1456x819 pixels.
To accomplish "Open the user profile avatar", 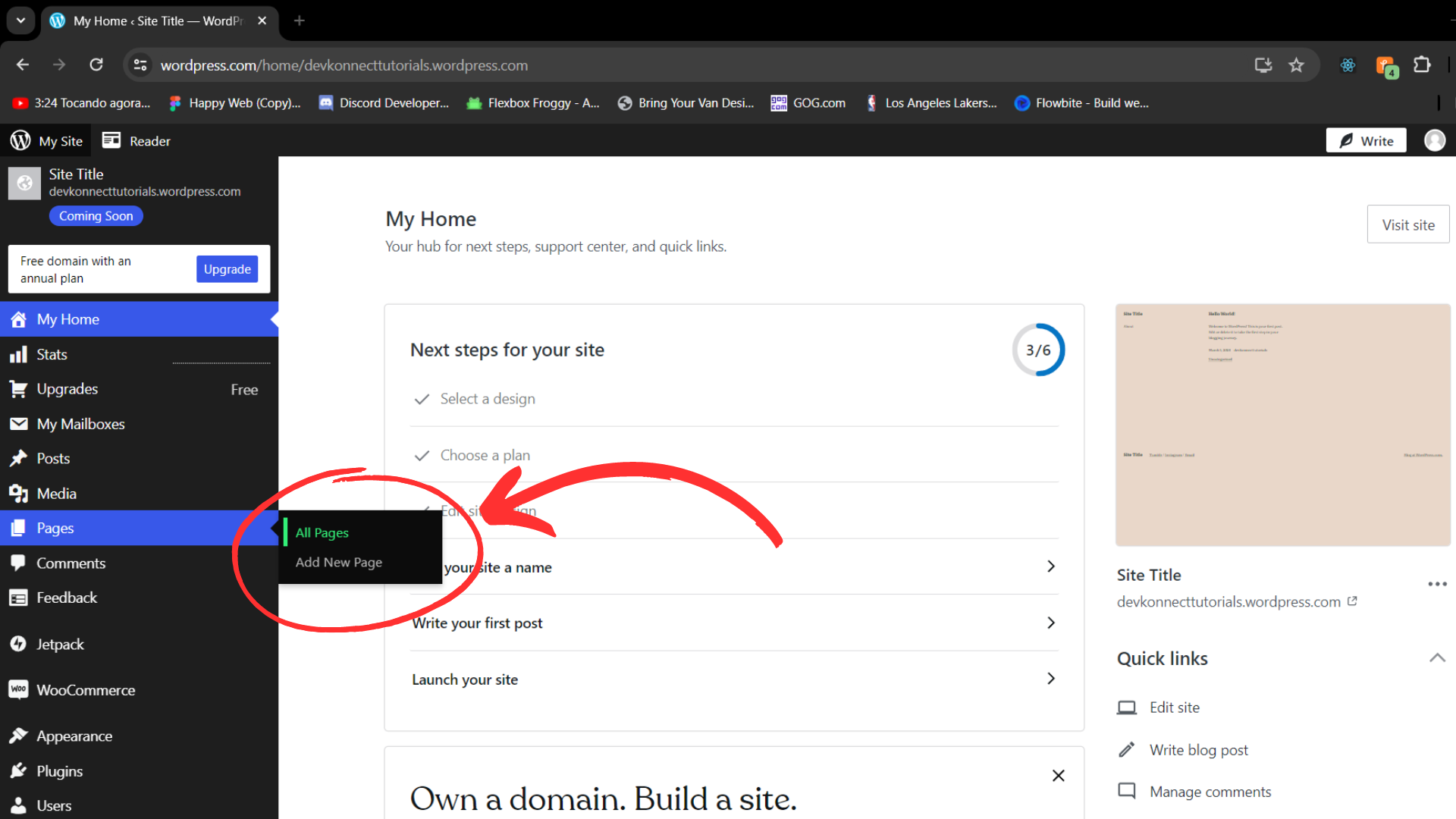I will tap(1435, 140).
